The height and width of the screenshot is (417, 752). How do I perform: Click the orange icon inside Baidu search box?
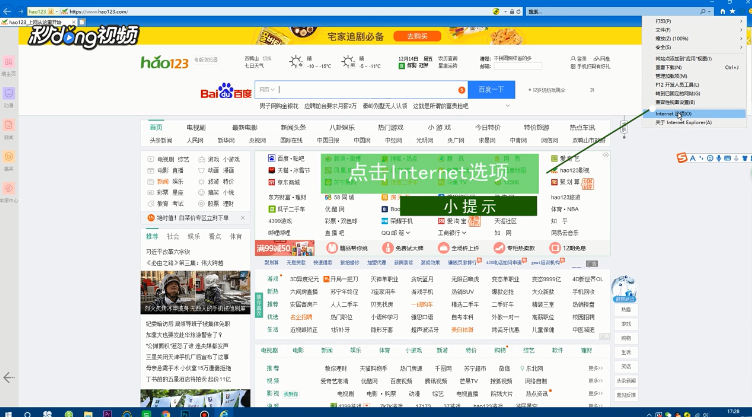click(x=461, y=90)
